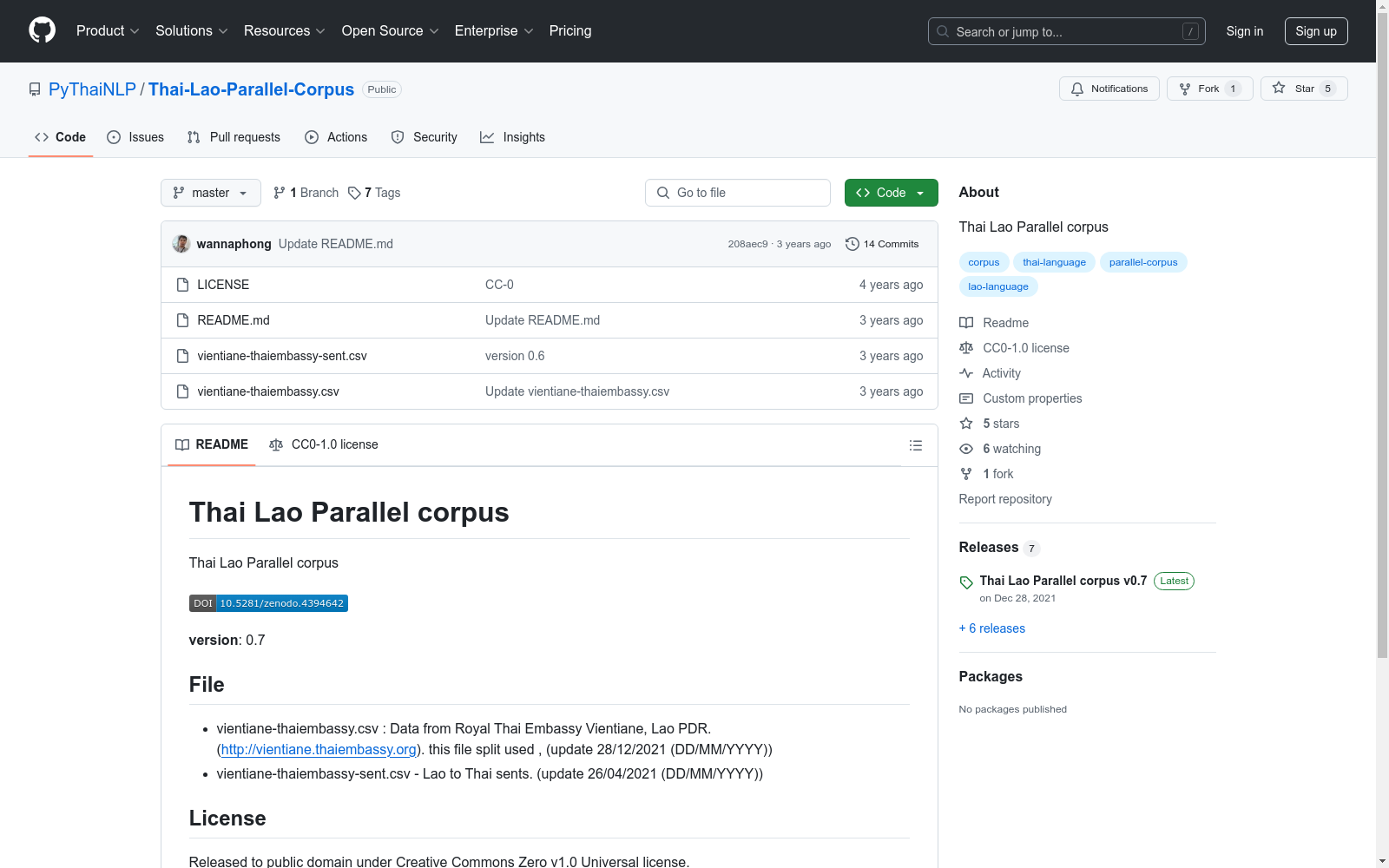Click the scales icon beside CC0-1.0 license in About

point(966,348)
